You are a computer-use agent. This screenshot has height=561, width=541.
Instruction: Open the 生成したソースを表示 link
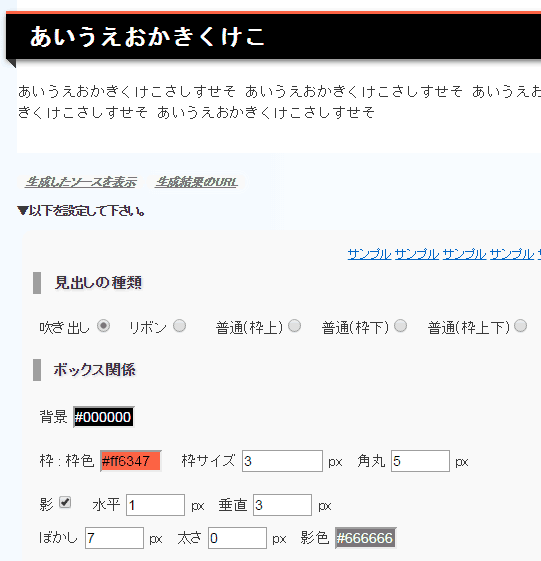[81, 182]
